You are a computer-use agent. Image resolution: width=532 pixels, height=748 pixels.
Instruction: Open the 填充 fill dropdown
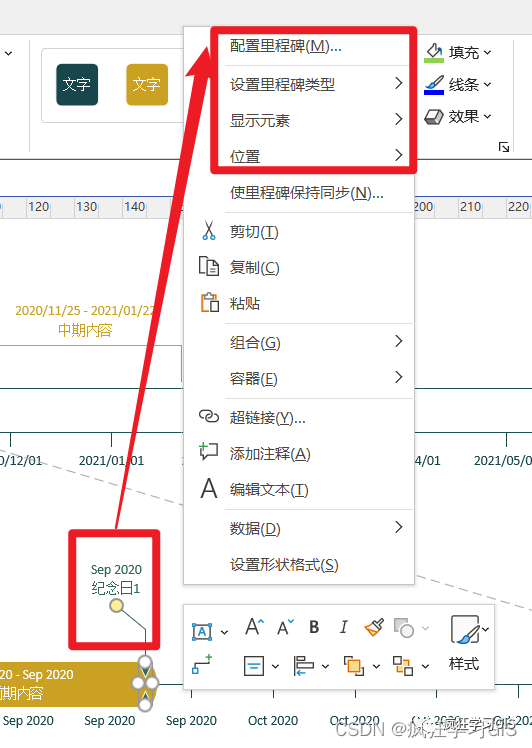(x=458, y=52)
